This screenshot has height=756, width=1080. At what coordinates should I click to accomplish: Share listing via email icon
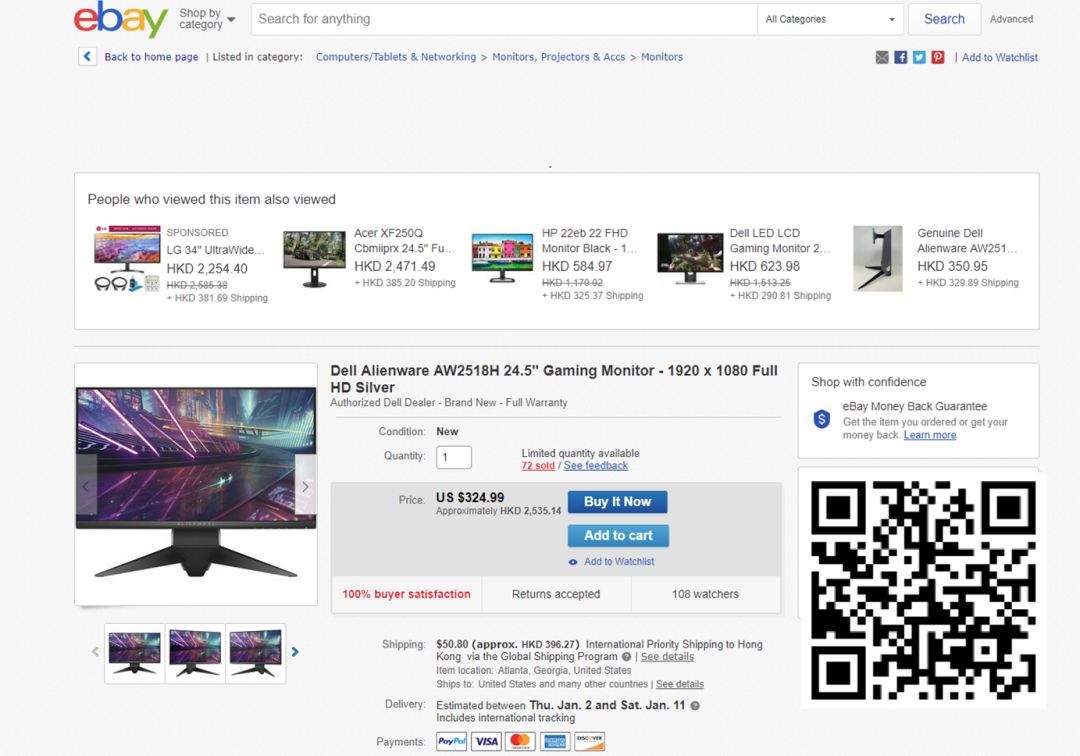(x=882, y=58)
